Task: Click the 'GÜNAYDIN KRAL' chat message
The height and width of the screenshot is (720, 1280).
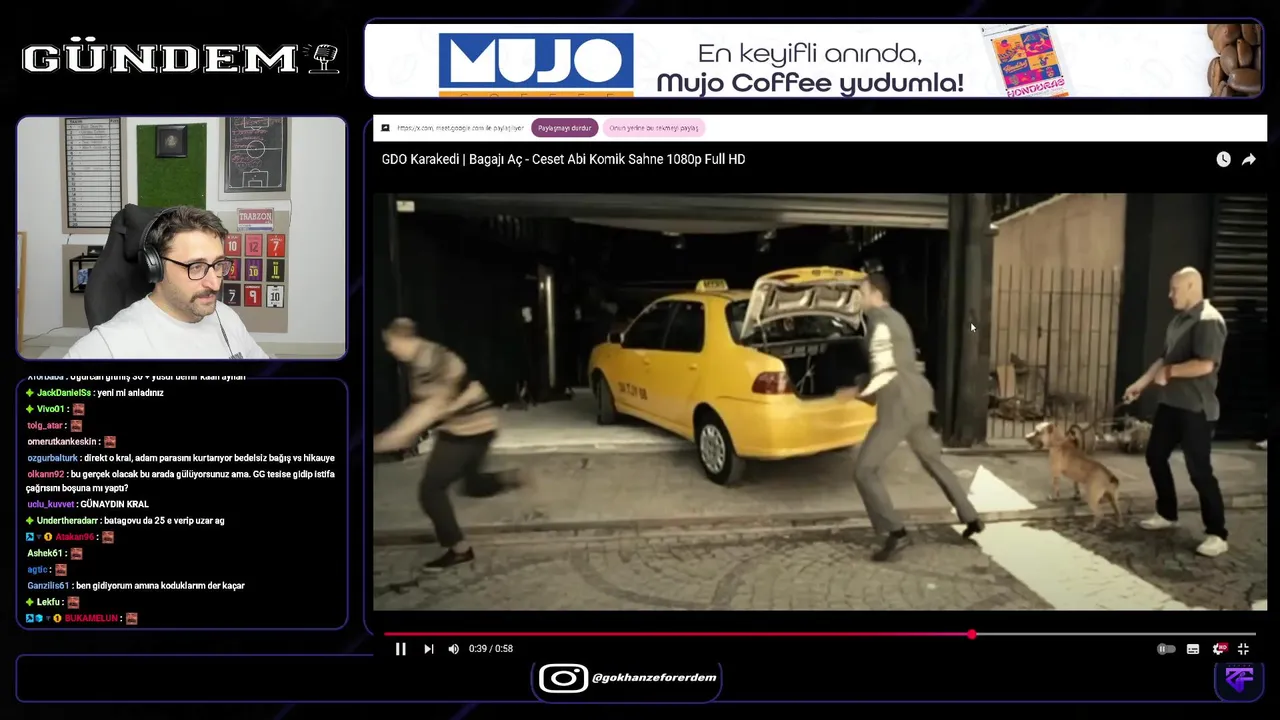Action: tap(115, 504)
